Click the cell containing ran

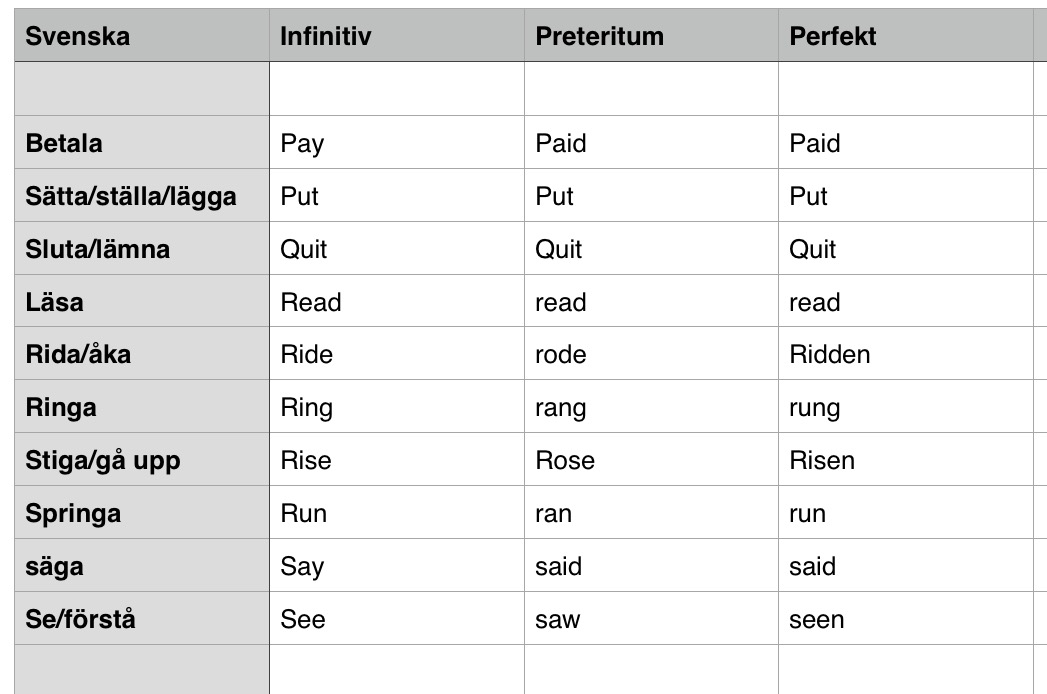coord(652,512)
